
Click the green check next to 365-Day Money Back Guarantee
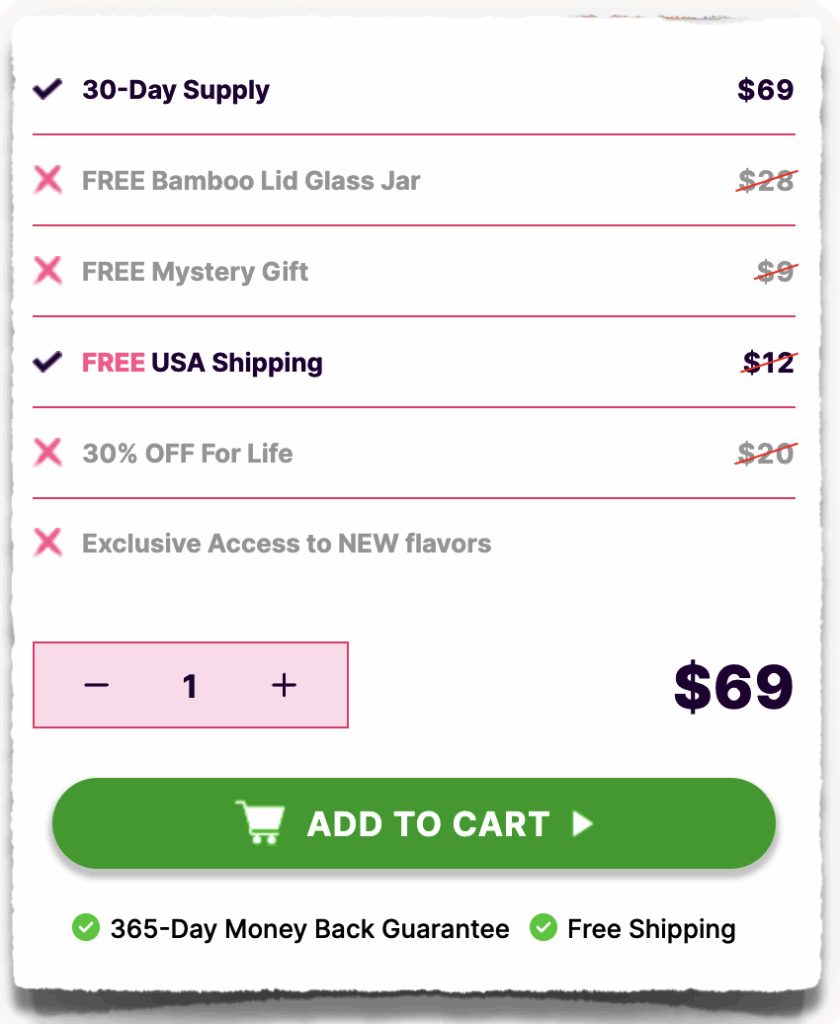click(86, 928)
